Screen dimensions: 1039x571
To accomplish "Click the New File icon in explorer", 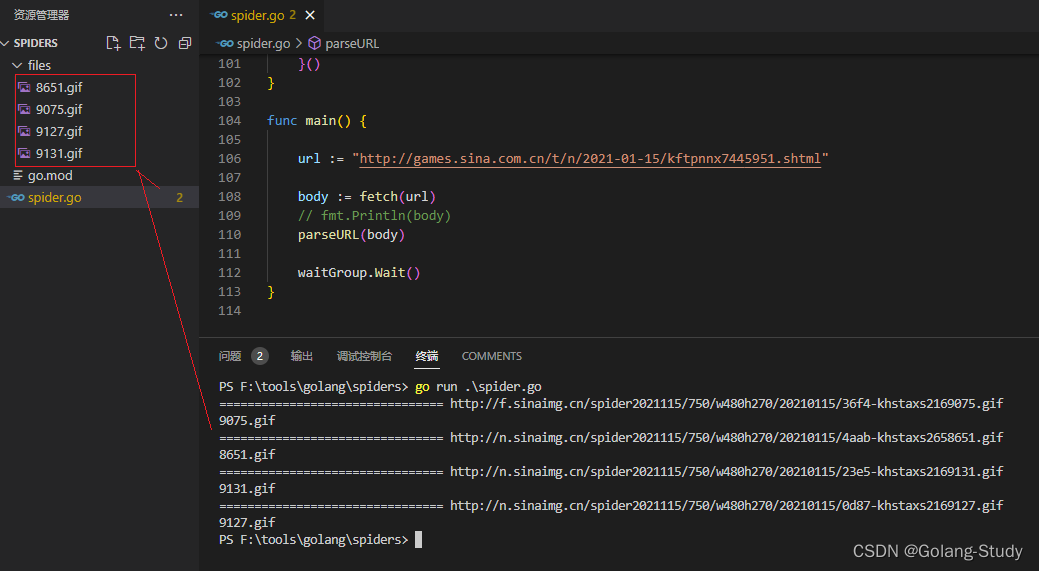I will pyautogui.click(x=113, y=43).
